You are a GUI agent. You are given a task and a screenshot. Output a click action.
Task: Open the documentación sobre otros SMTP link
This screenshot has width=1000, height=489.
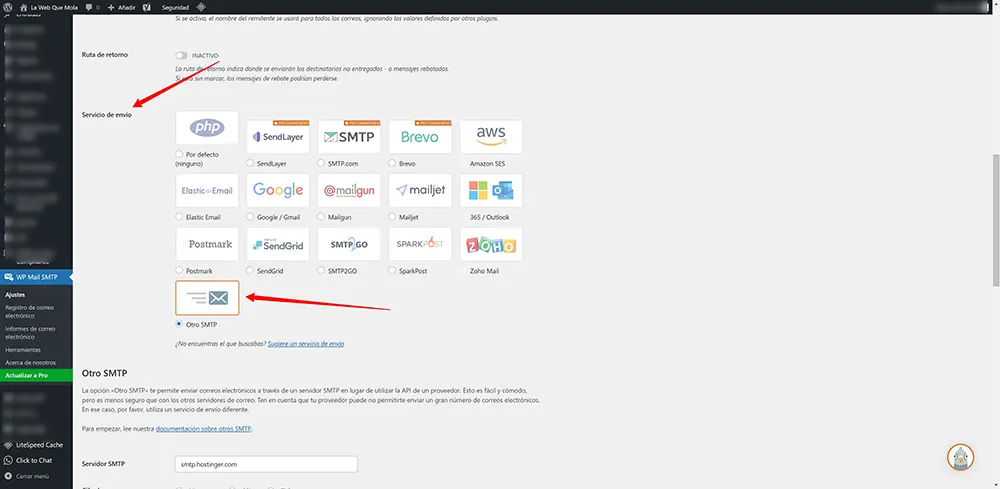pyautogui.click(x=203, y=428)
